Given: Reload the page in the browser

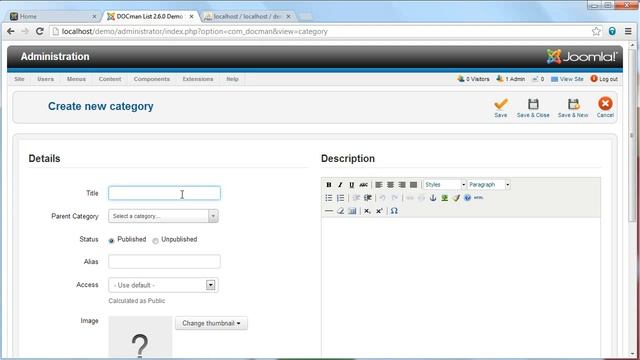Looking at the screenshot, I should (40, 31).
